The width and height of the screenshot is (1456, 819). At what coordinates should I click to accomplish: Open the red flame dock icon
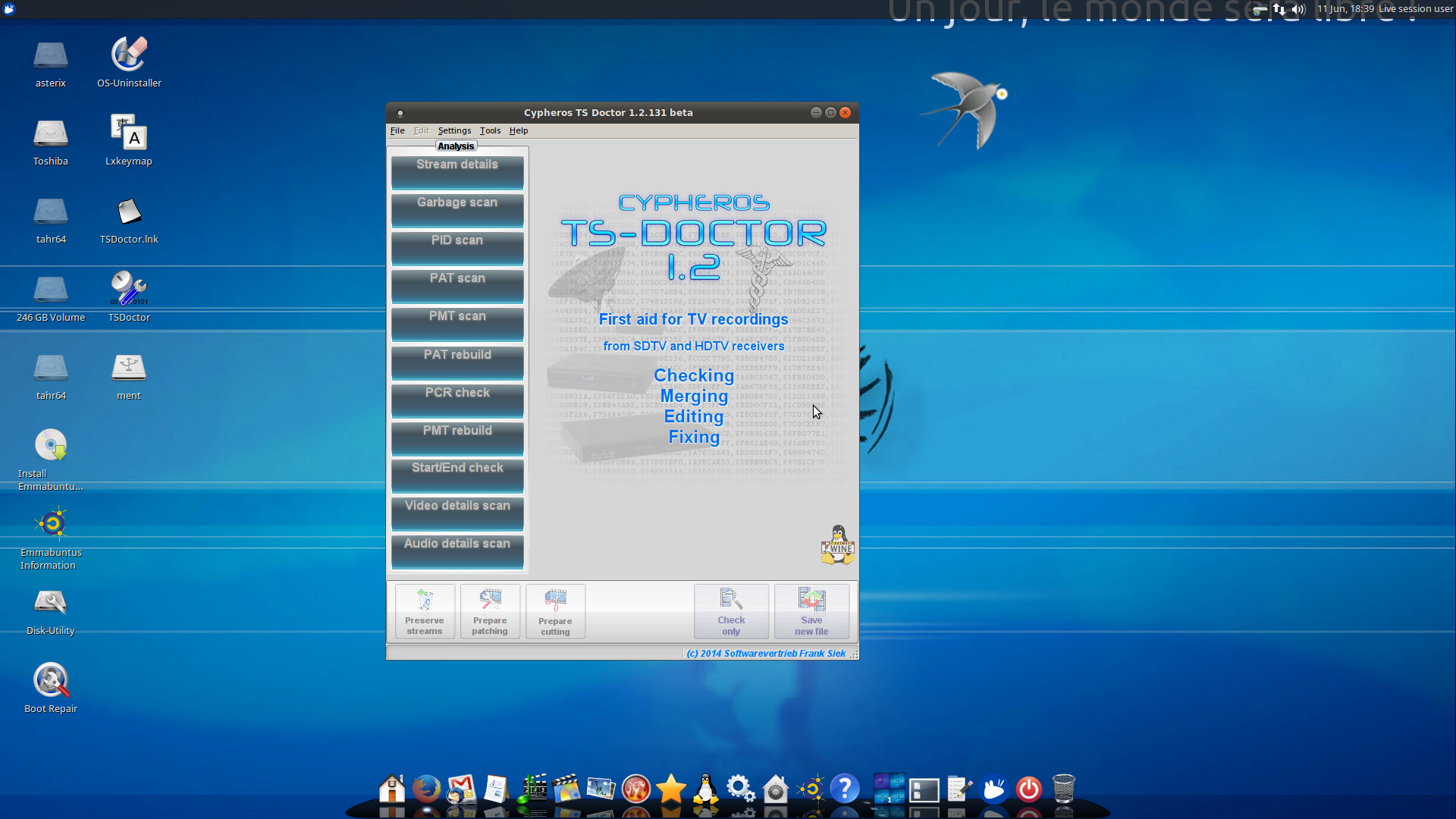(x=636, y=789)
